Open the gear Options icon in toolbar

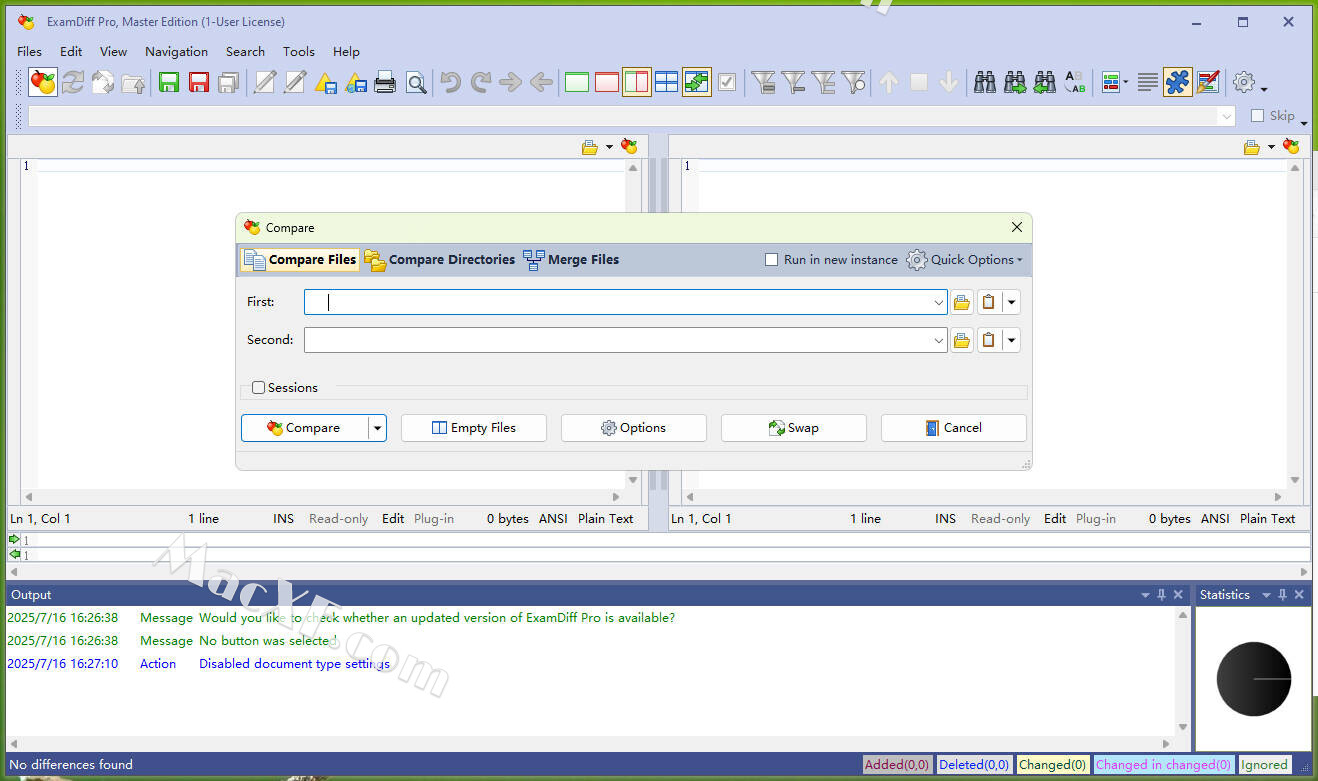pos(1244,83)
